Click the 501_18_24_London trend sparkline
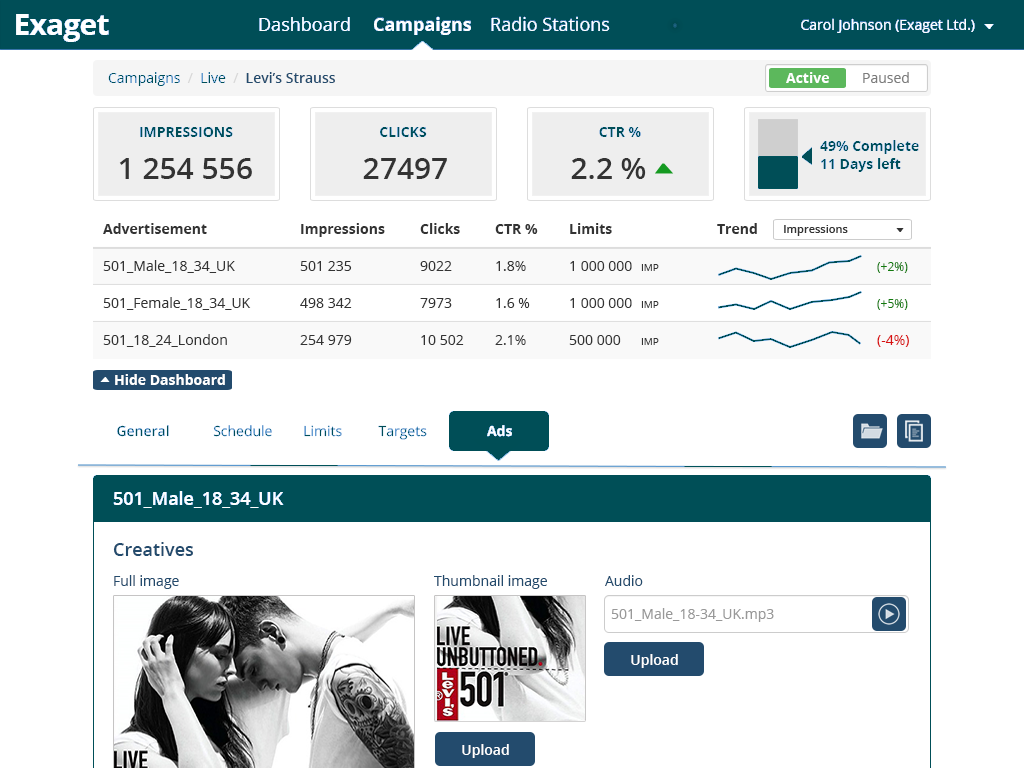Image resolution: width=1024 pixels, height=768 pixels. pyautogui.click(x=789, y=340)
